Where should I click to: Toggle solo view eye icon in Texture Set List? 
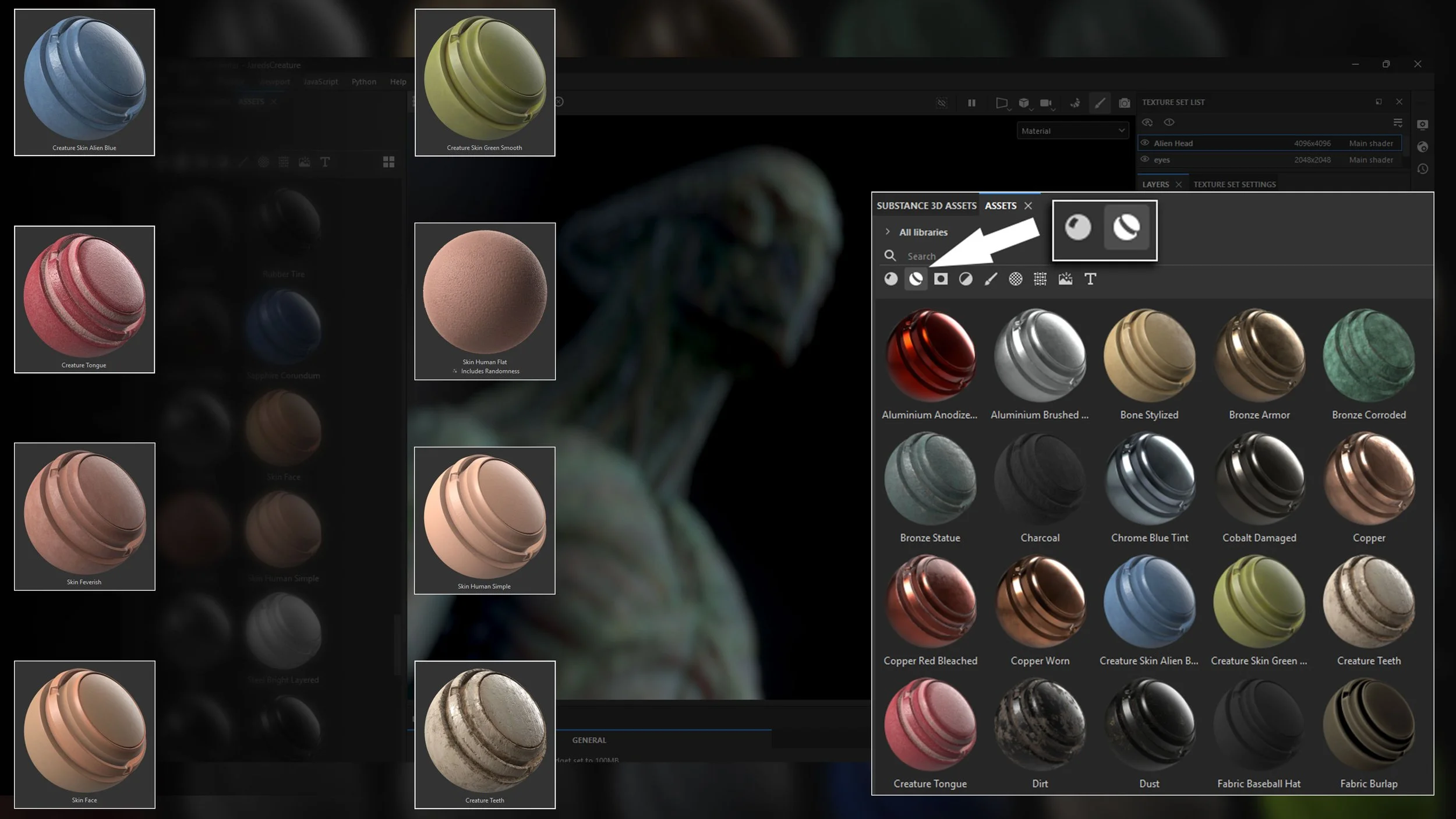pos(1168,122)
